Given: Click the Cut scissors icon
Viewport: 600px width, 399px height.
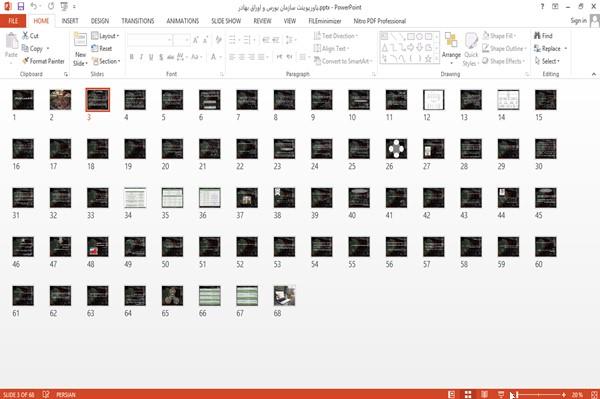Looking at the screenshot, I should click(x=25, y=36).
